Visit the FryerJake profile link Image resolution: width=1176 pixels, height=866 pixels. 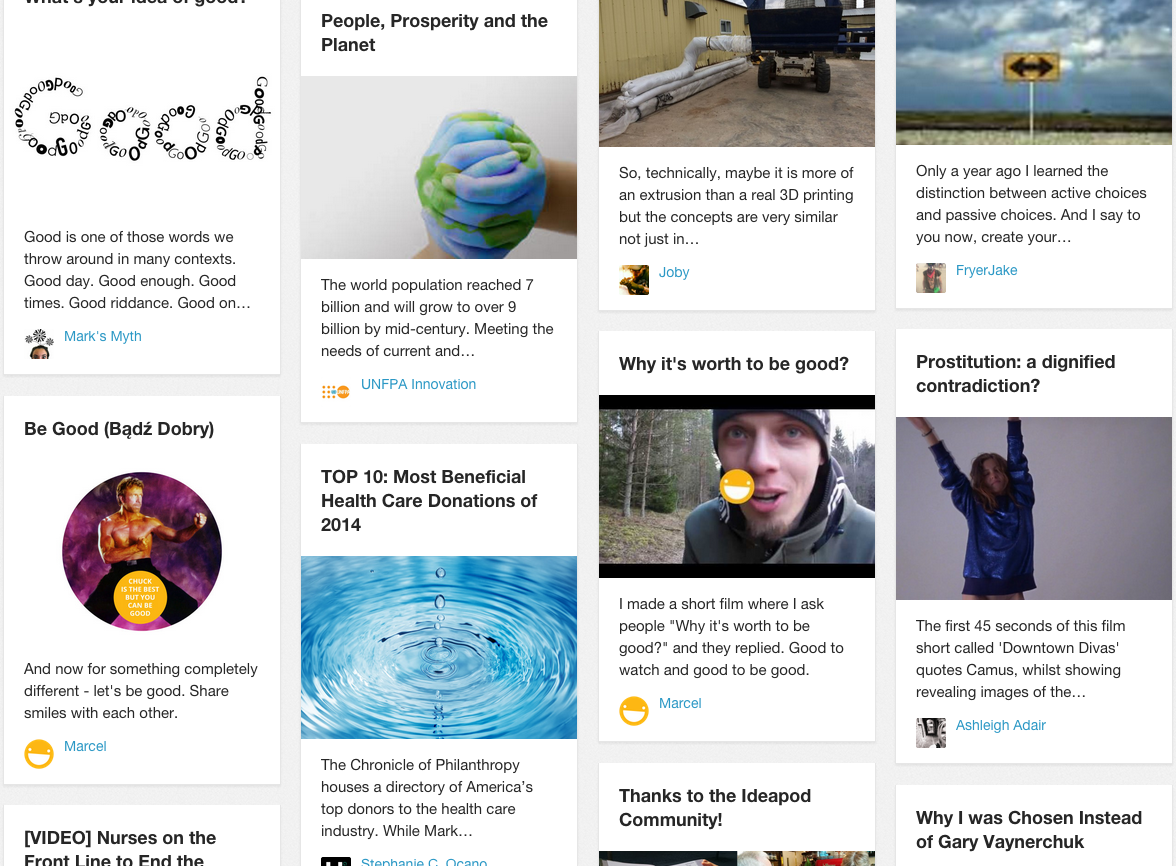[986, 270]
